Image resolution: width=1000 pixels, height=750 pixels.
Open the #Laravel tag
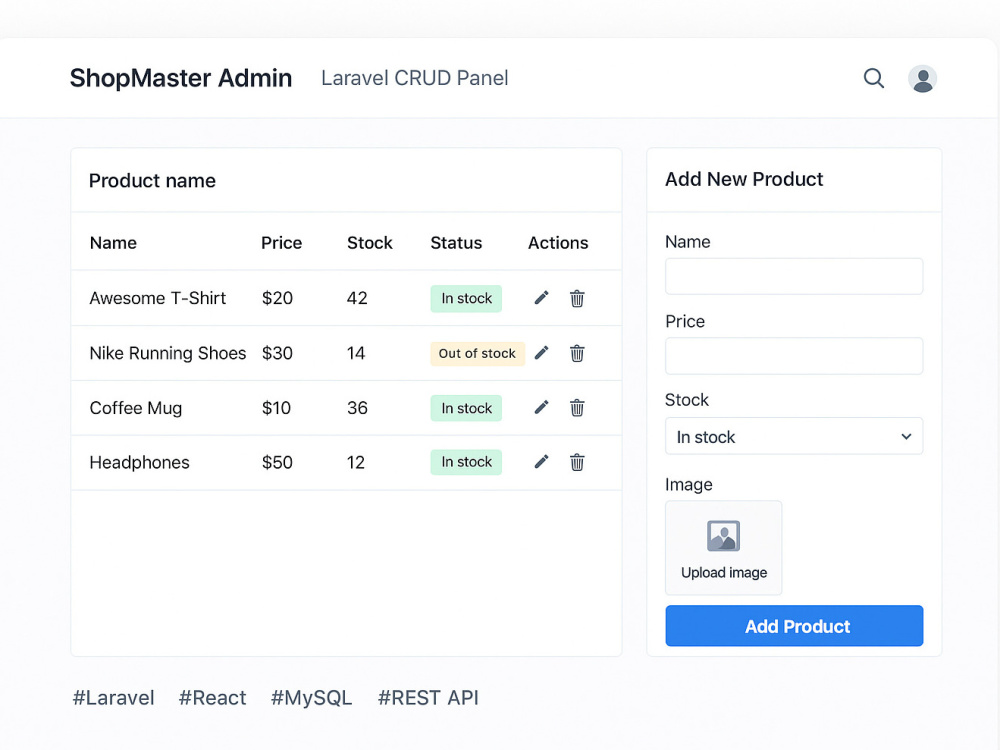(x=114, y=698)
